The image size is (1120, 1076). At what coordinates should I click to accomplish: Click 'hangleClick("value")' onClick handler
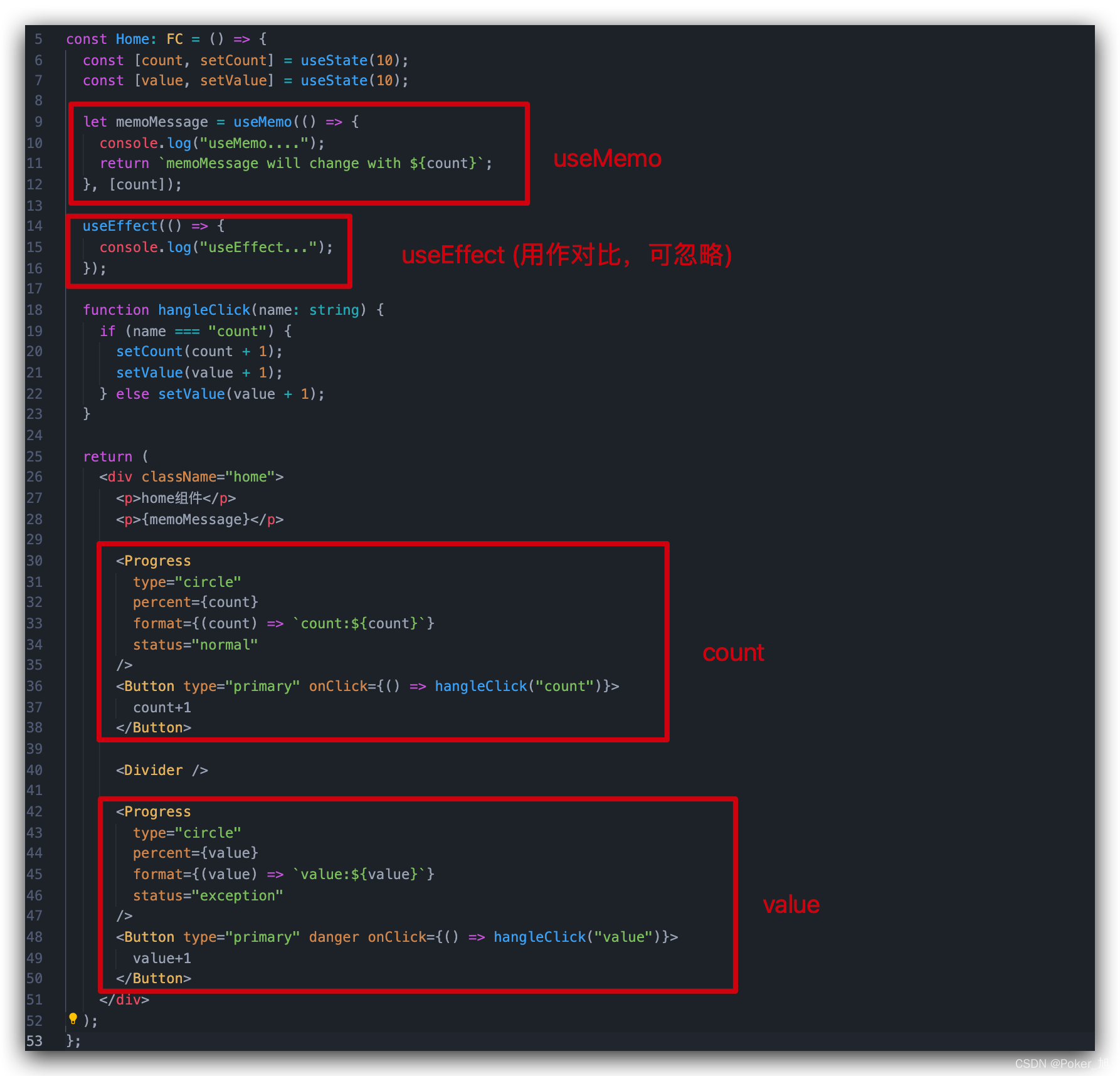[x=578, y=937]
